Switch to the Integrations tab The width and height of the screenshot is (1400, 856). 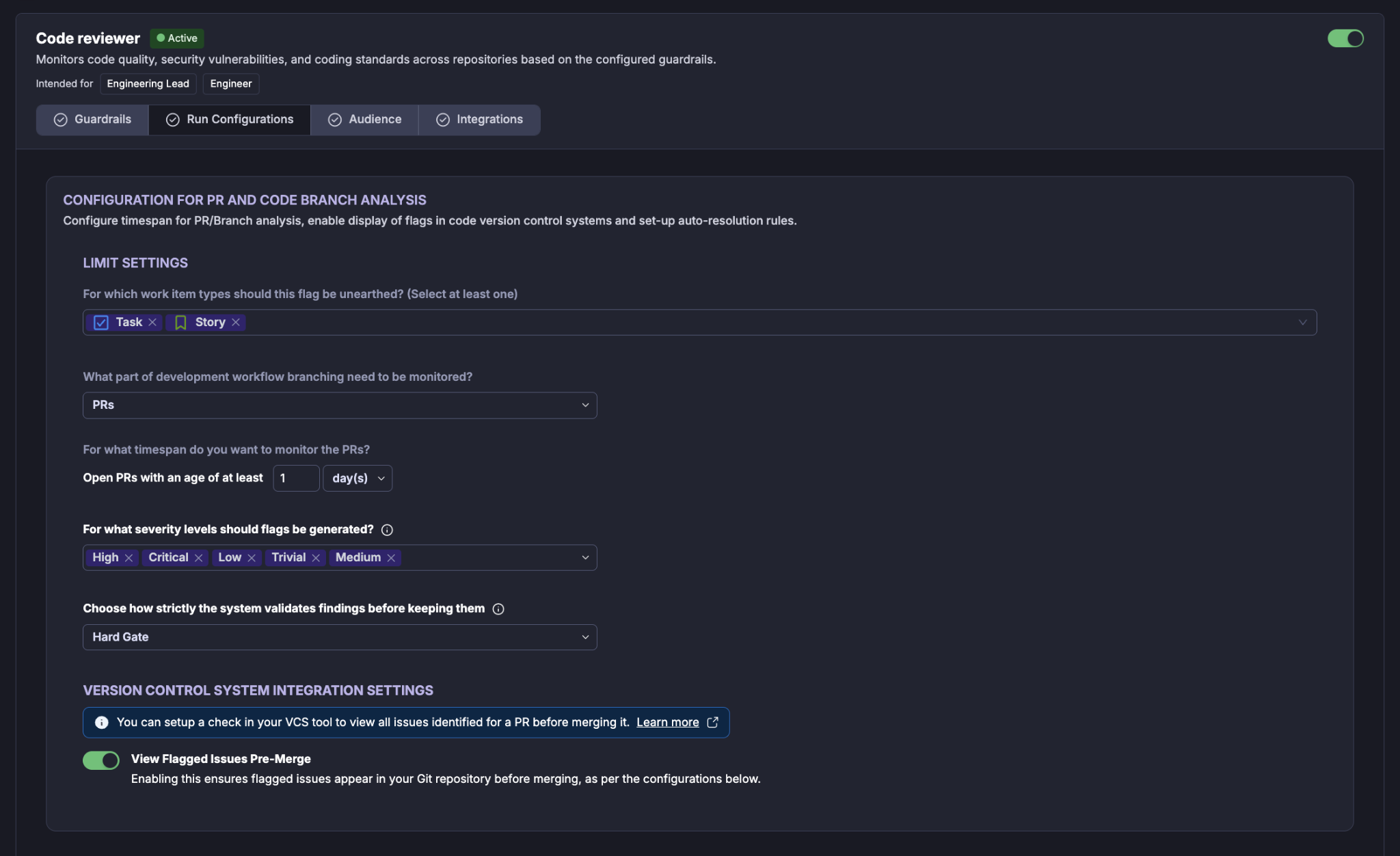coord(480,120)
